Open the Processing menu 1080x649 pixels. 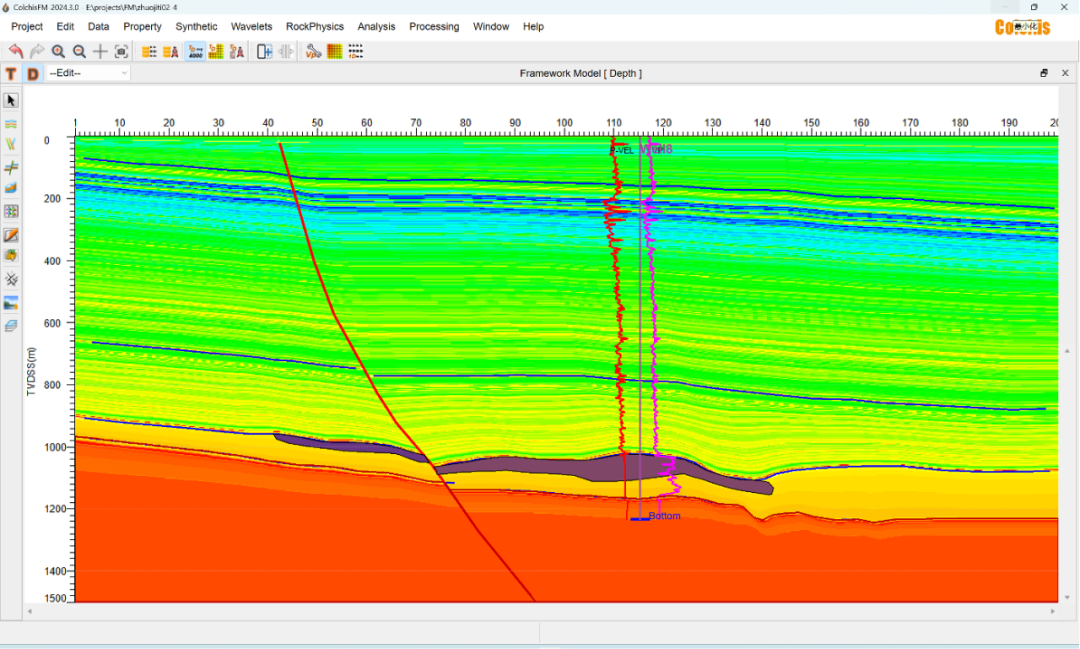(434, 27)
